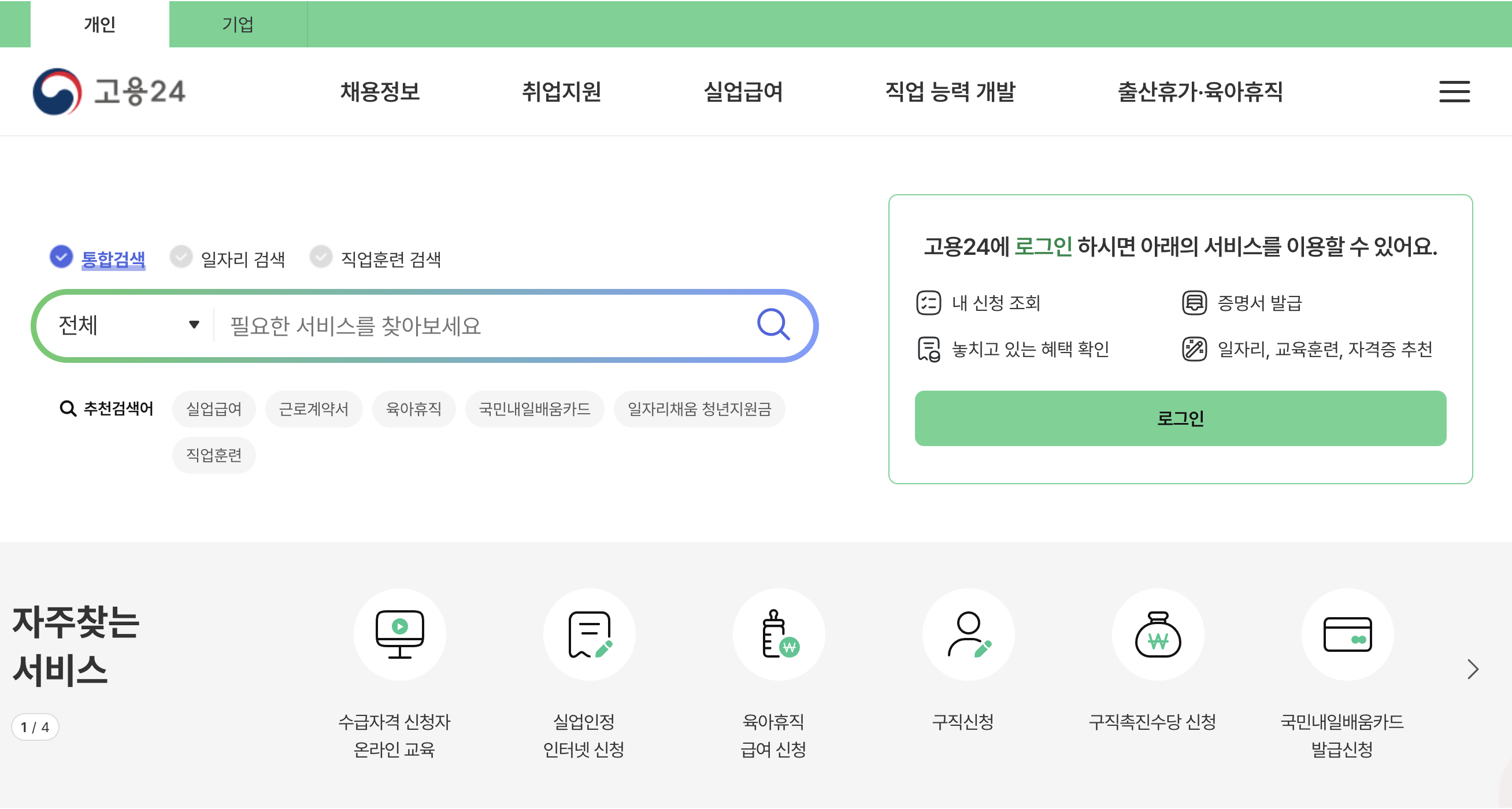Screen dimensions: 1512x809
Task: Open 육아휴직 급여 신청 bottle icon
Action: tap(779, 634)
